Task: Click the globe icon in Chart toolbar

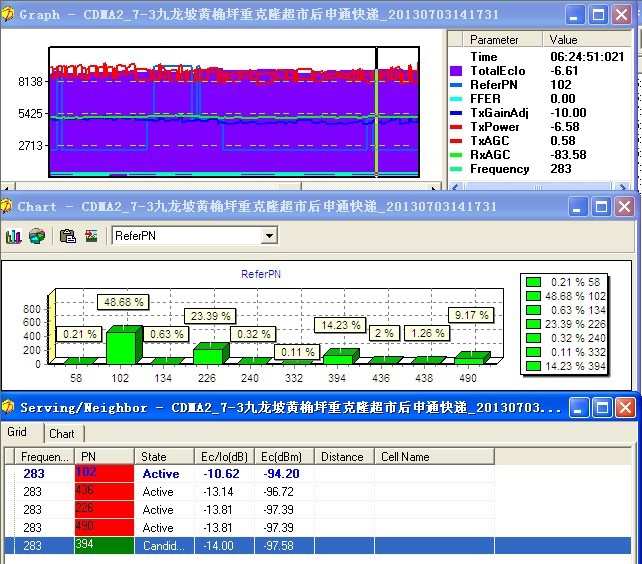Action: pyautogui.click(x=36, y=236)
